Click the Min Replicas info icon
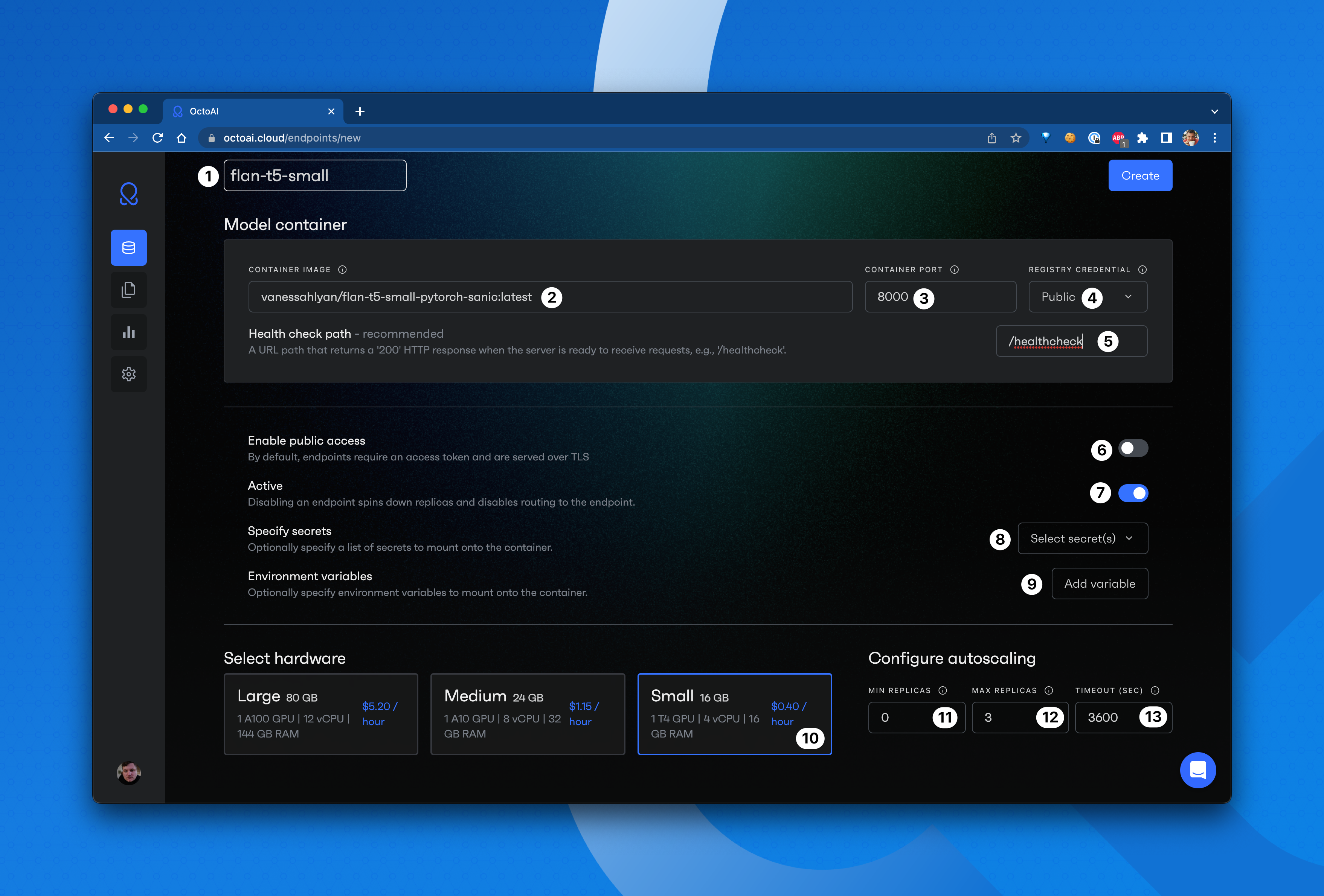Screen dimensions: 1324x896 pos(943,690)
